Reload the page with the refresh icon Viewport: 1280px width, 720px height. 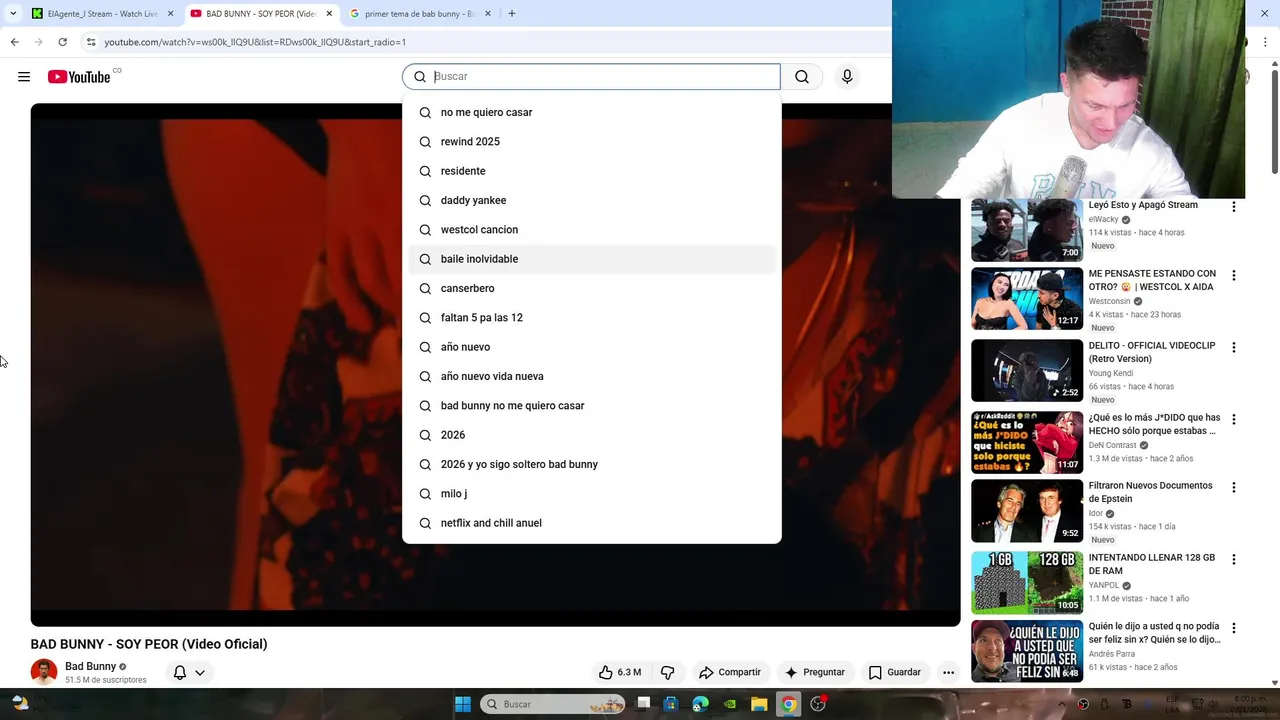point(62,42)
